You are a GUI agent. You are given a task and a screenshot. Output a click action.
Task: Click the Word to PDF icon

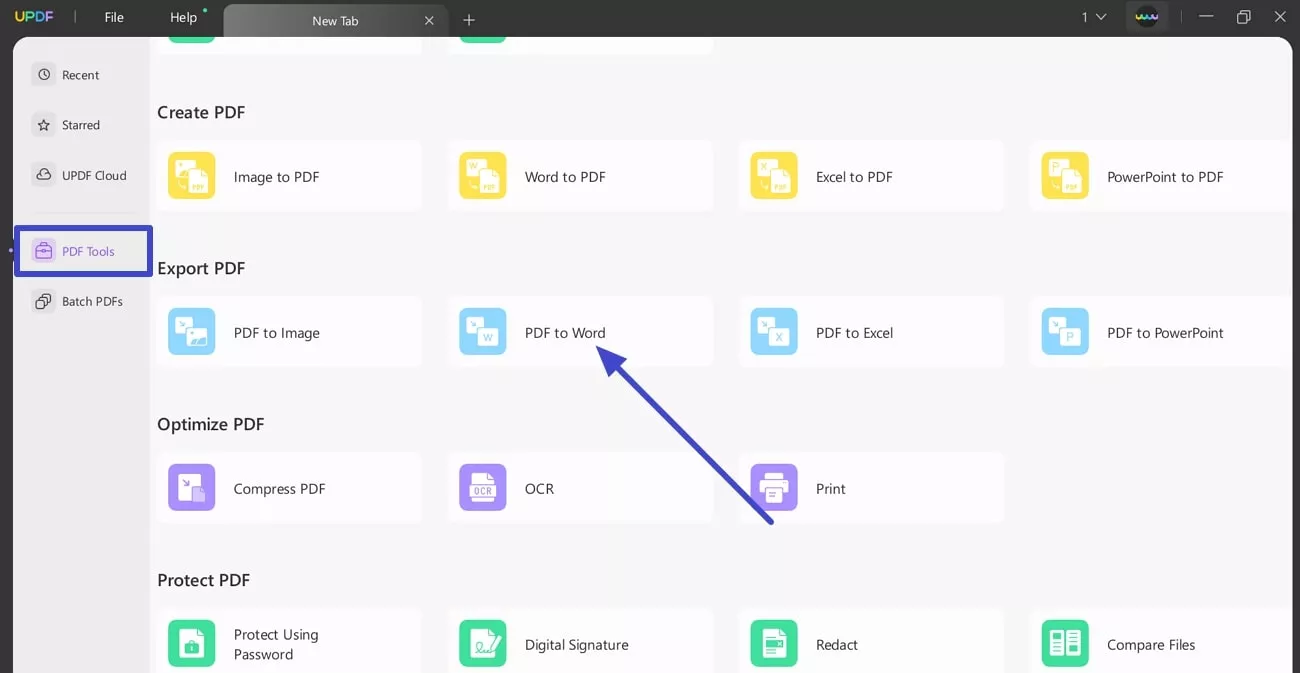pyautogui.click(x=482, y=176)
